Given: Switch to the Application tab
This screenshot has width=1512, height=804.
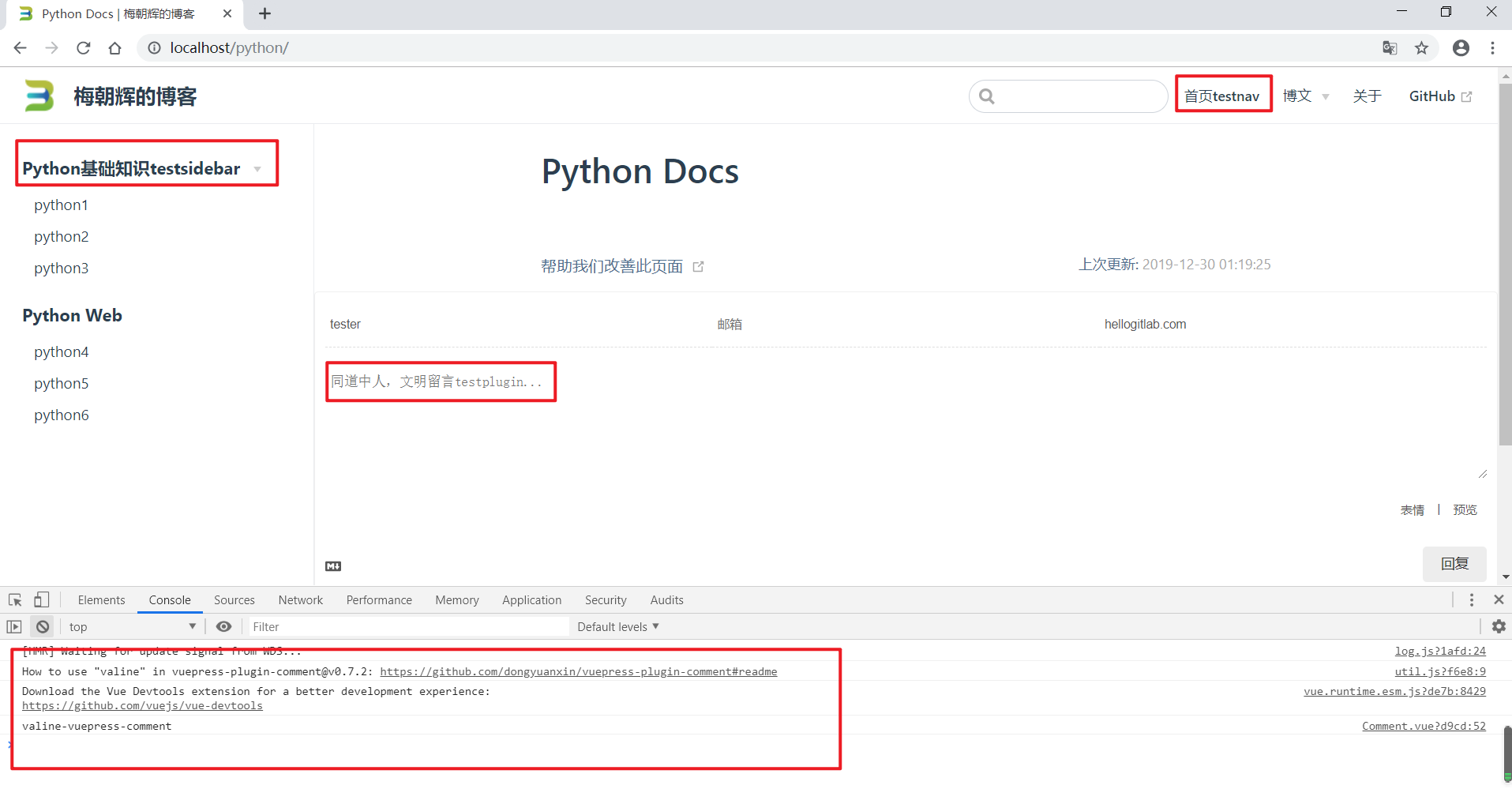Looking at the screenshot, I should 532,600.
